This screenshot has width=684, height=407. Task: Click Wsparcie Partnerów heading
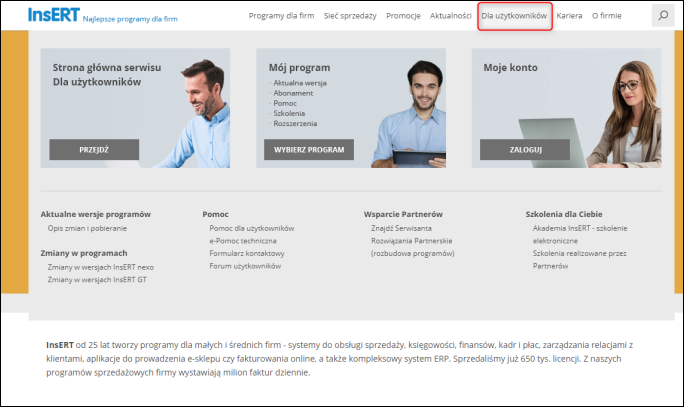(x=403, y=214)
